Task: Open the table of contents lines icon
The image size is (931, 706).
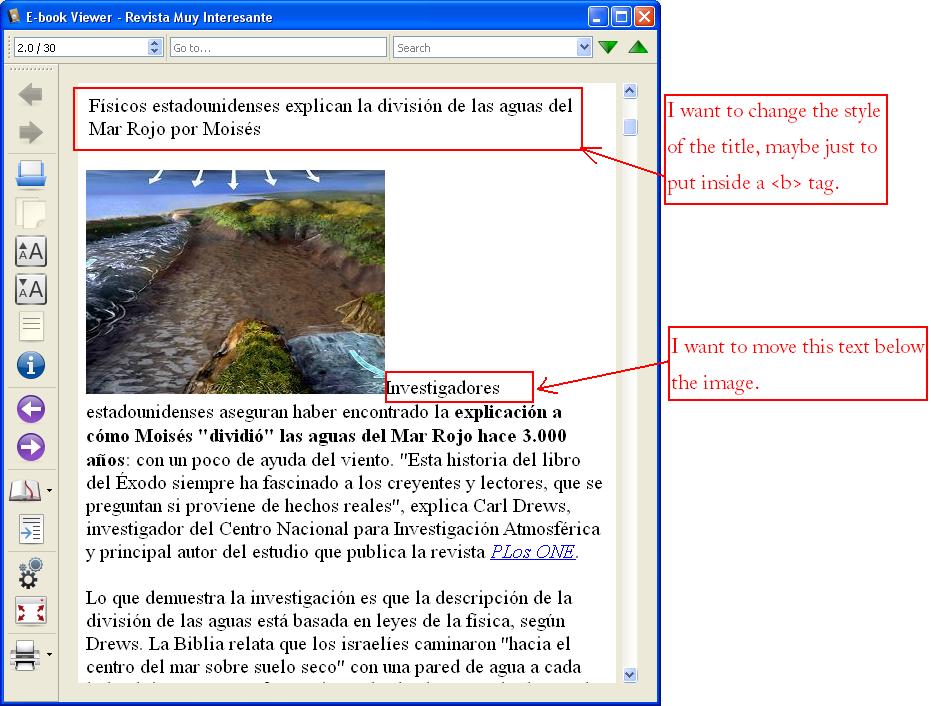Action: point(31,327)
